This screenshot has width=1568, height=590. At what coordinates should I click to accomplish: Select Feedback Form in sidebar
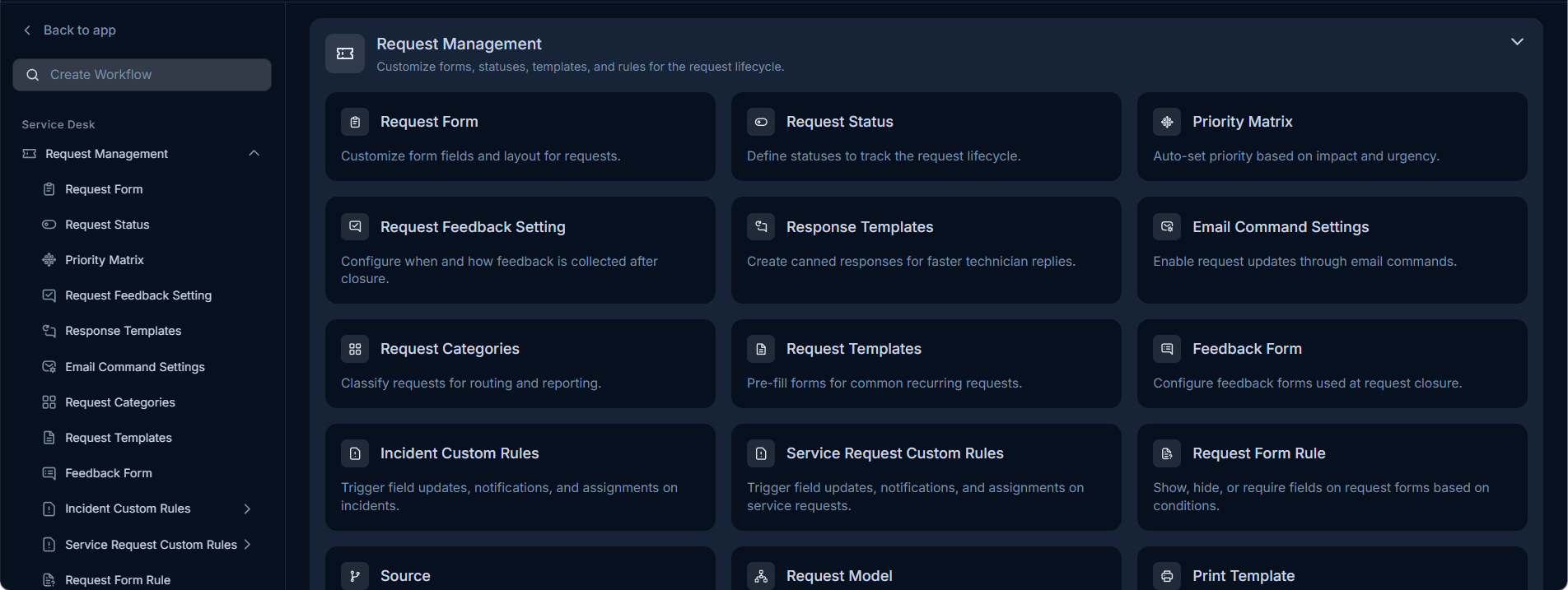[x=109, y=473]
